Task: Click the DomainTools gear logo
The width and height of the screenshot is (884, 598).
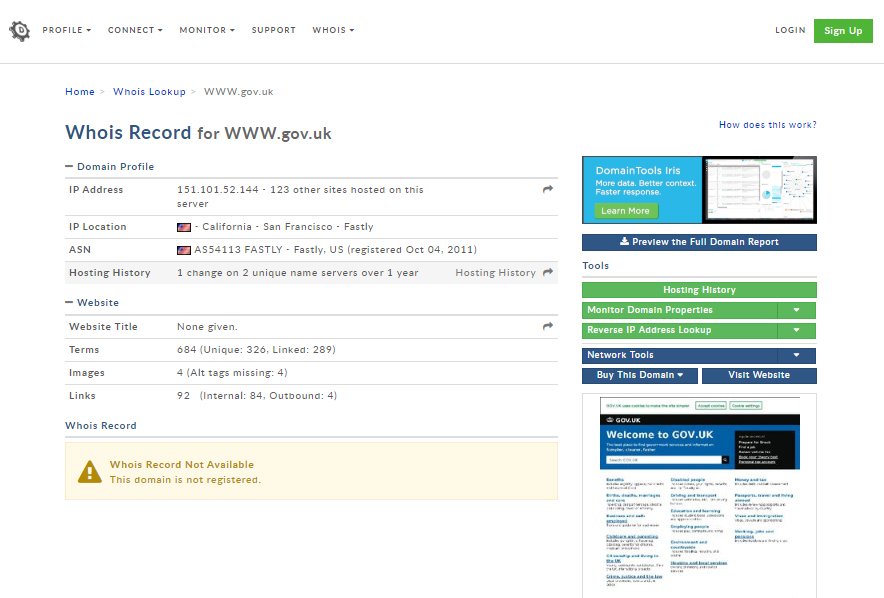Action: point(20,30)
